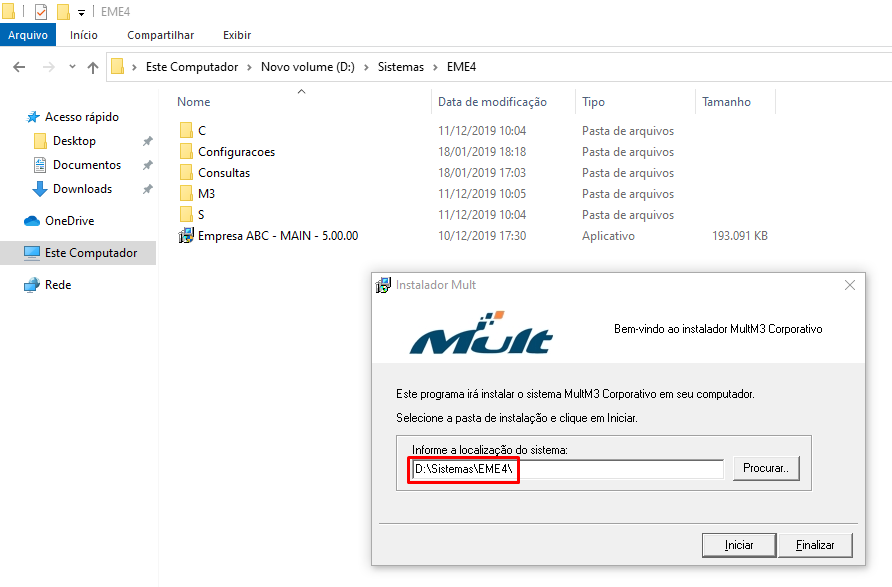Click Finalizar button in installer
Viewport: 892px width, 587px height.
815,545
